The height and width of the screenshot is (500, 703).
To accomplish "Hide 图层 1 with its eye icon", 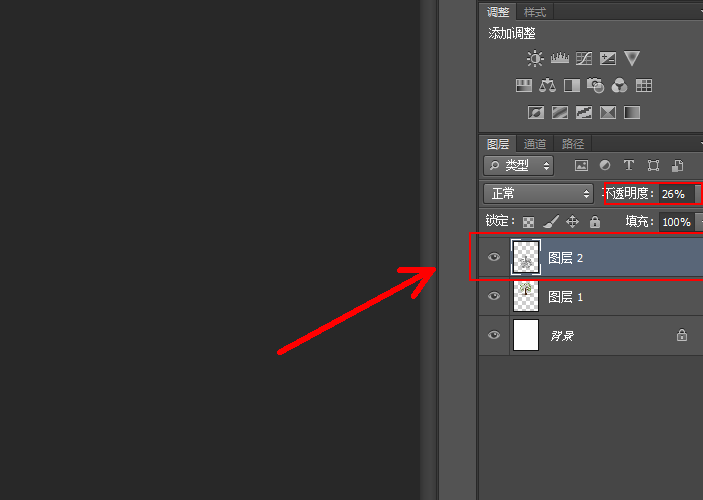I will [x=494, y=296].
